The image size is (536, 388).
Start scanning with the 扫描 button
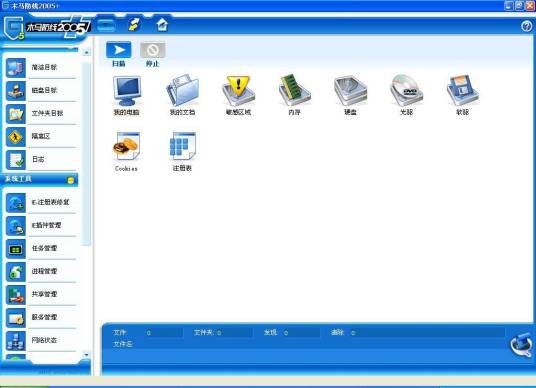(x=119, y=54)
